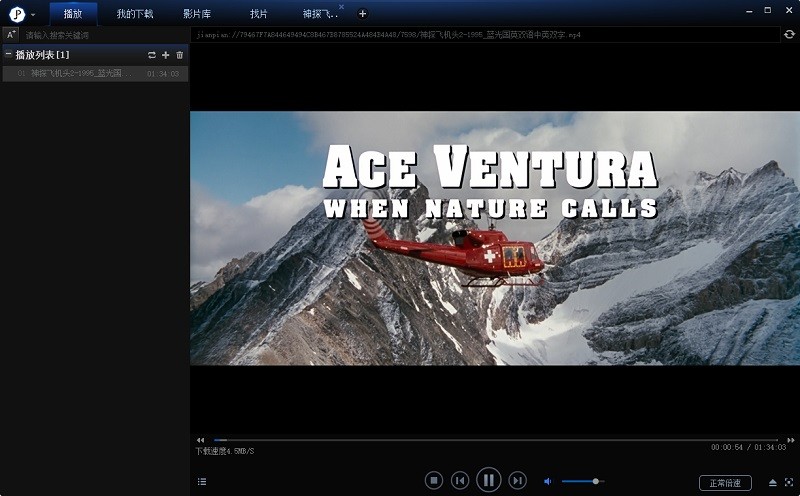800x496 pixels.
Task: Refresh using the reload icon beside the address bar
Action: click(x=789, y=34)
